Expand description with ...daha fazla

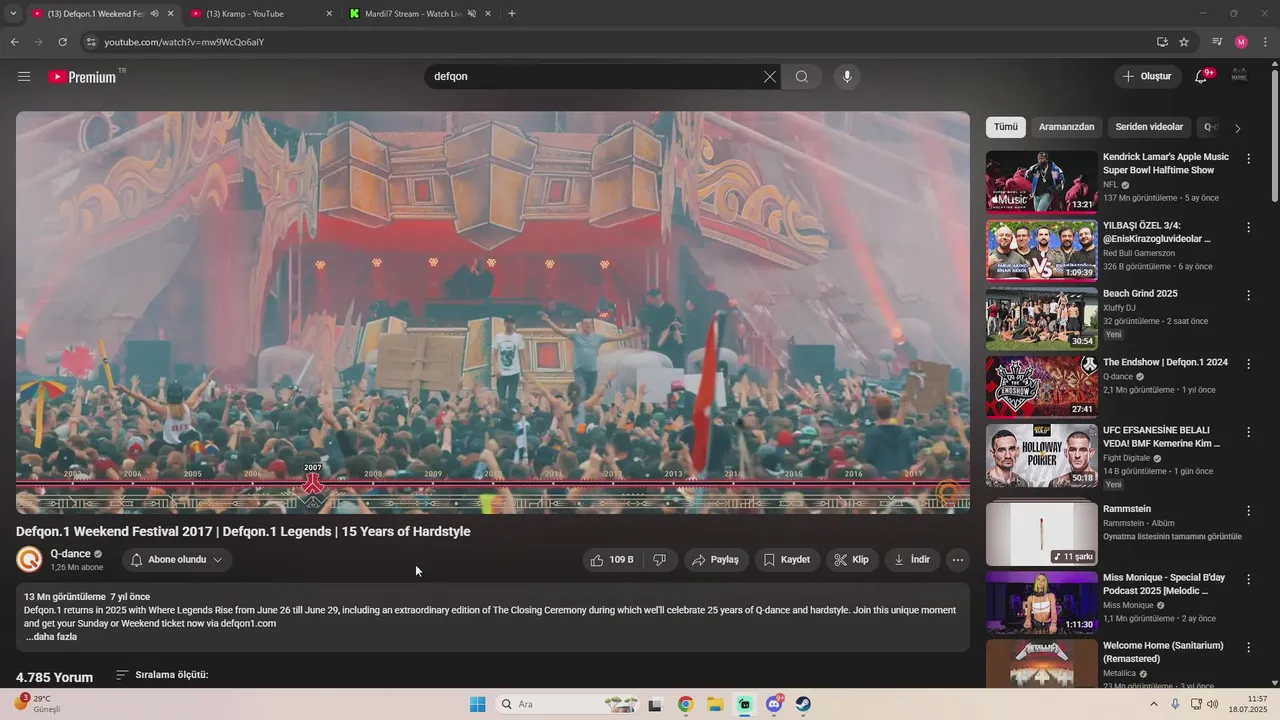51,637
